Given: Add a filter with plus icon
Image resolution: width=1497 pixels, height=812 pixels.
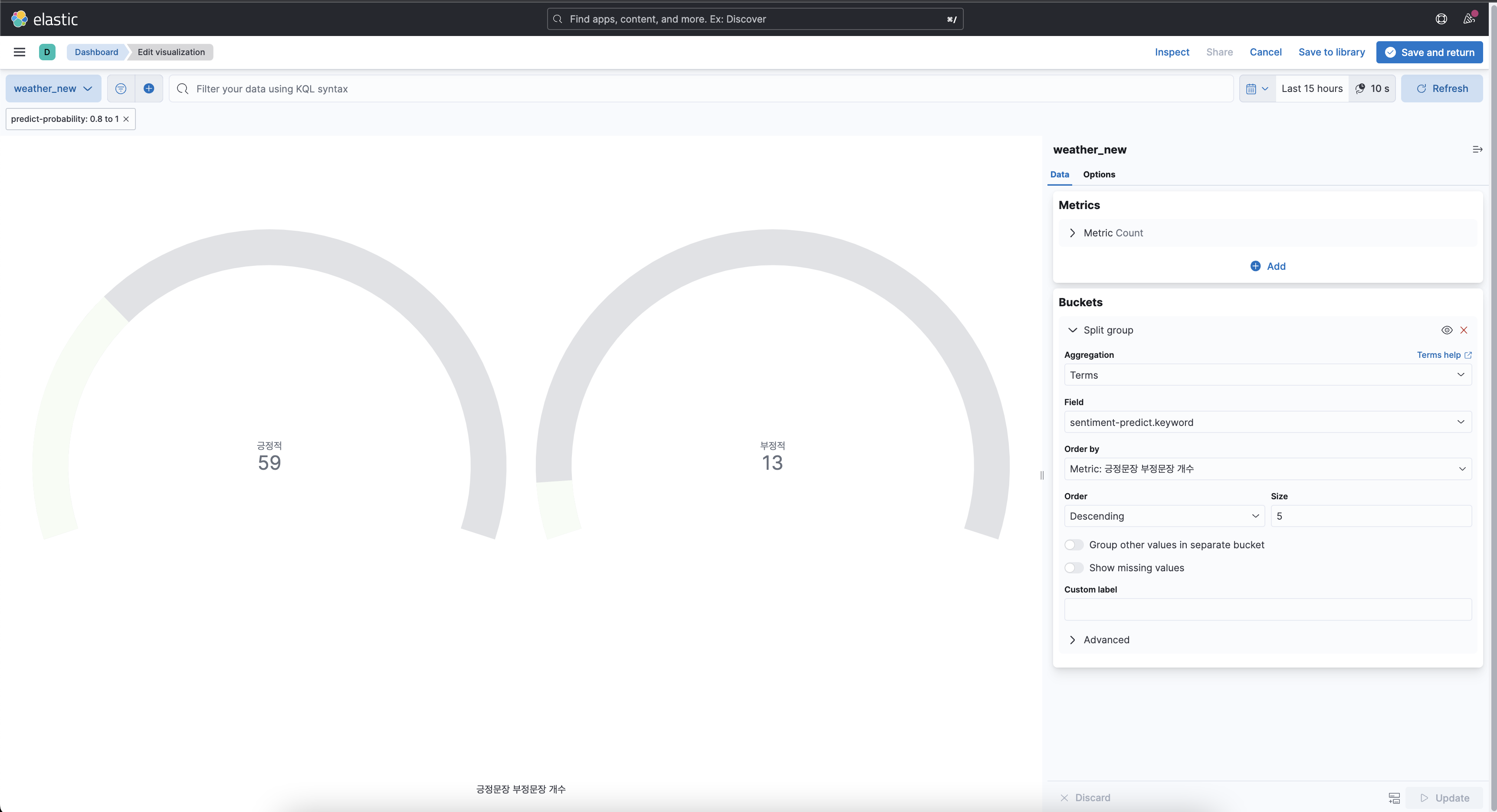Looking at the screenshot, I should 149,89.
